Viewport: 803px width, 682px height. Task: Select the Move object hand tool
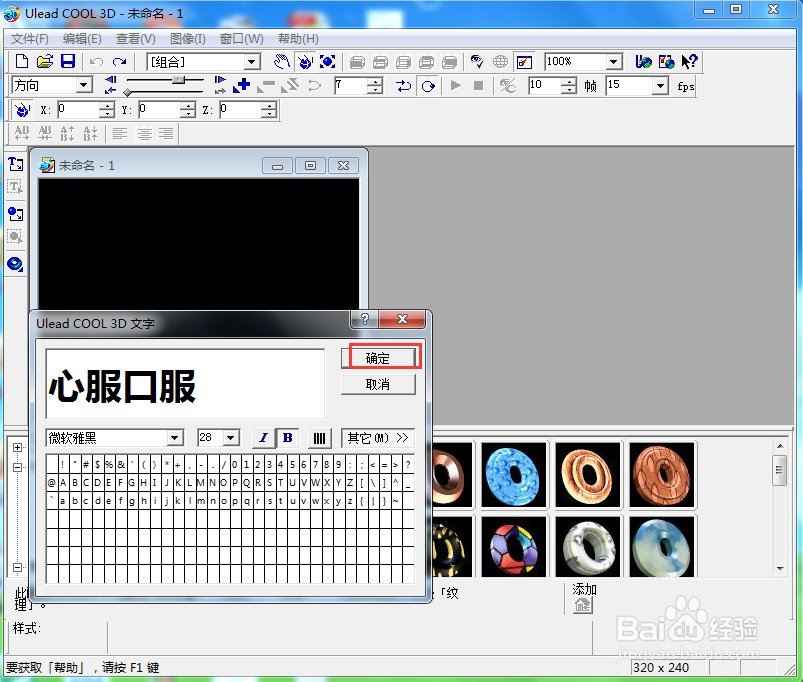point(282,62)
